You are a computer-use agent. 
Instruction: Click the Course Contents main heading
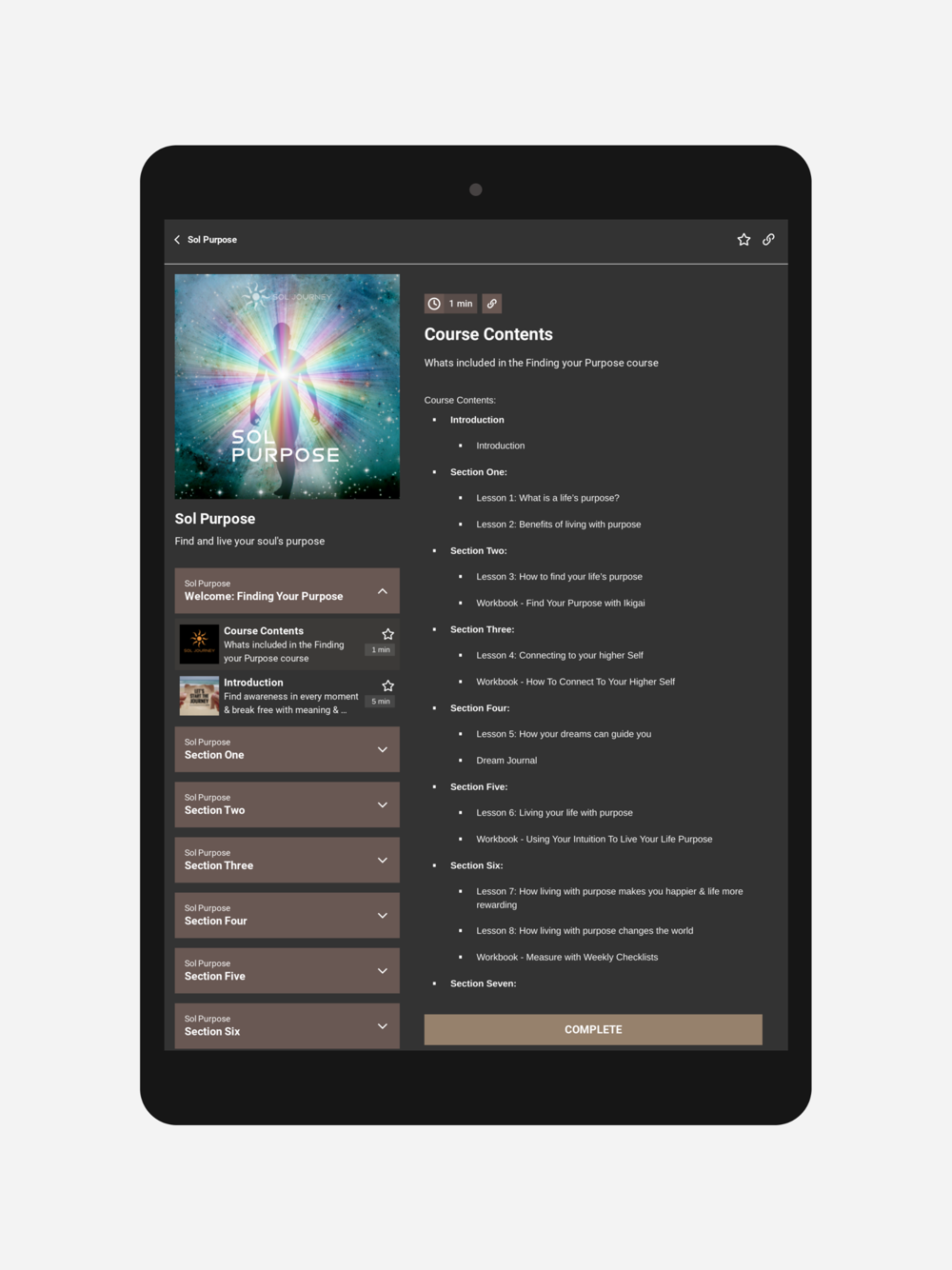[488, 334]
